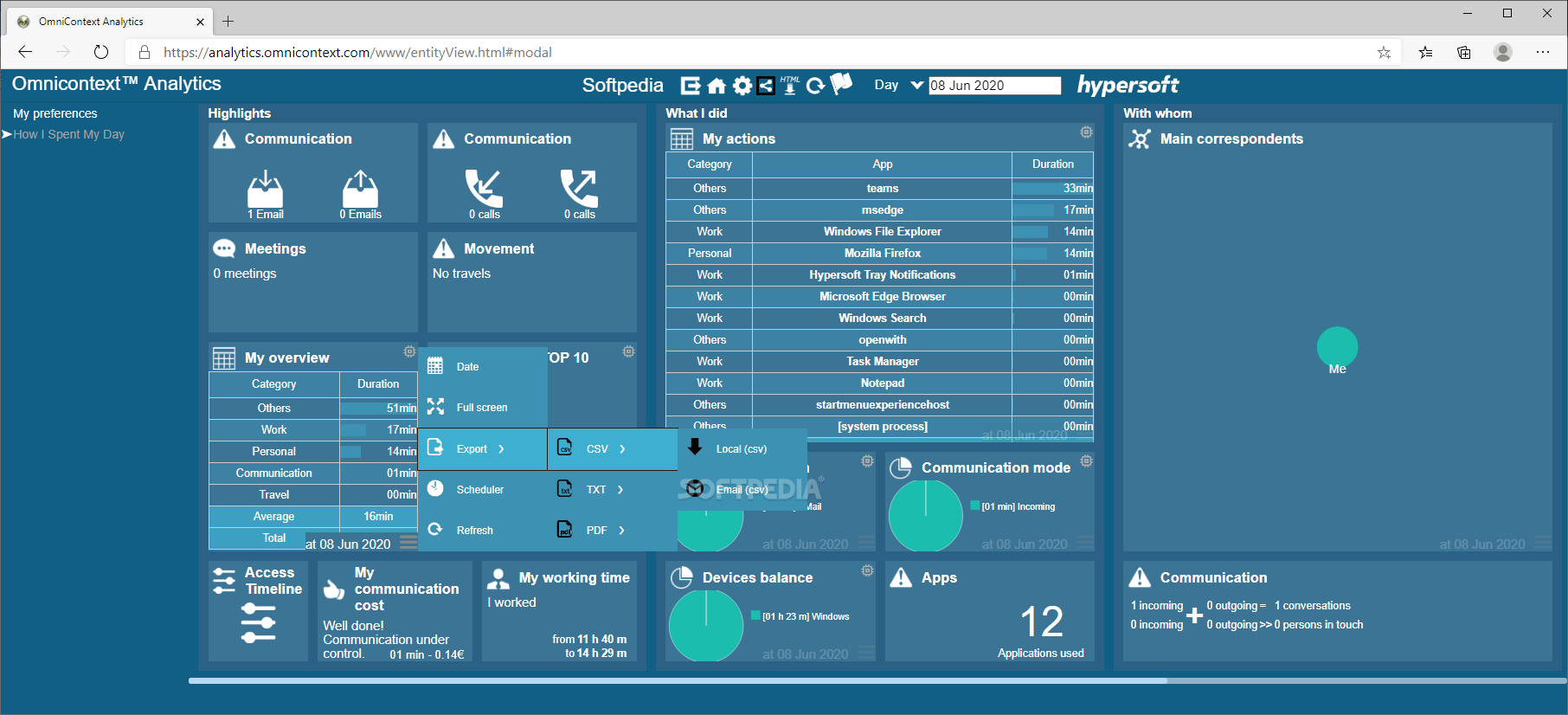Click the reload arrow in header toolbar
Screen dimensions: 1568x715
[x=815, y=86]
